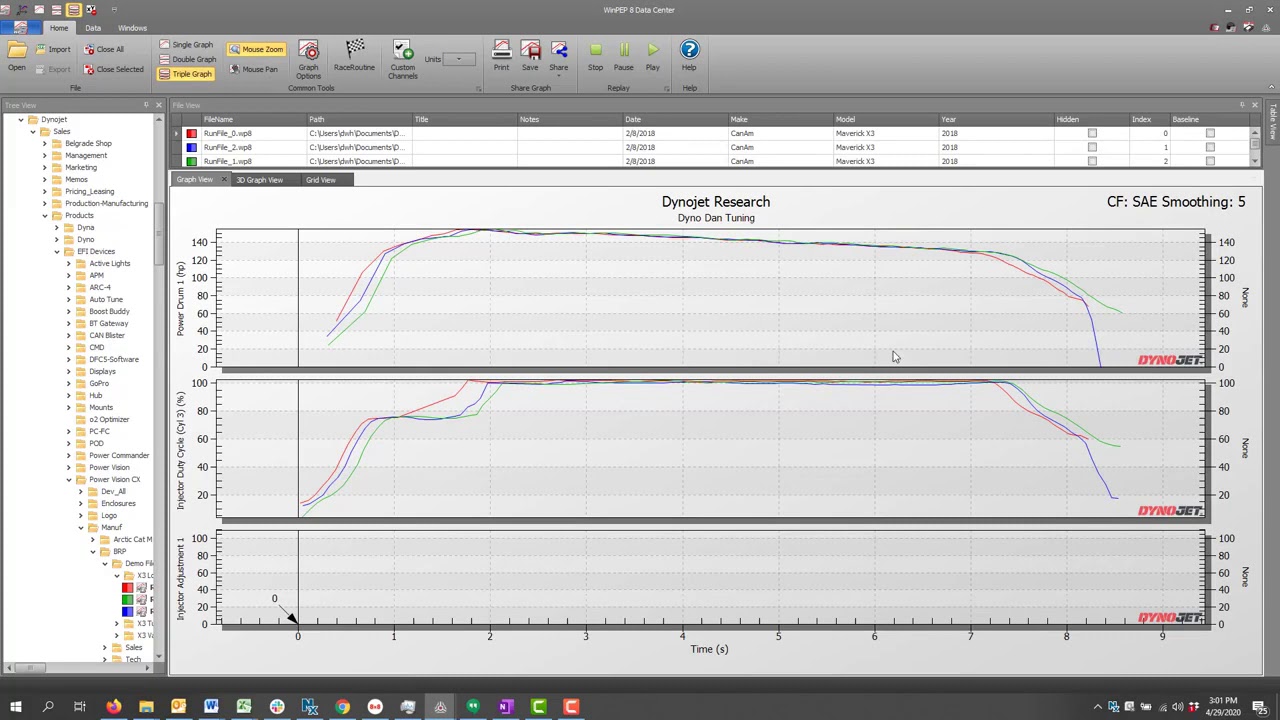Open Chrome from the taskbar
The width and height of the screenshot is (1280, 720).
point(342,707)
